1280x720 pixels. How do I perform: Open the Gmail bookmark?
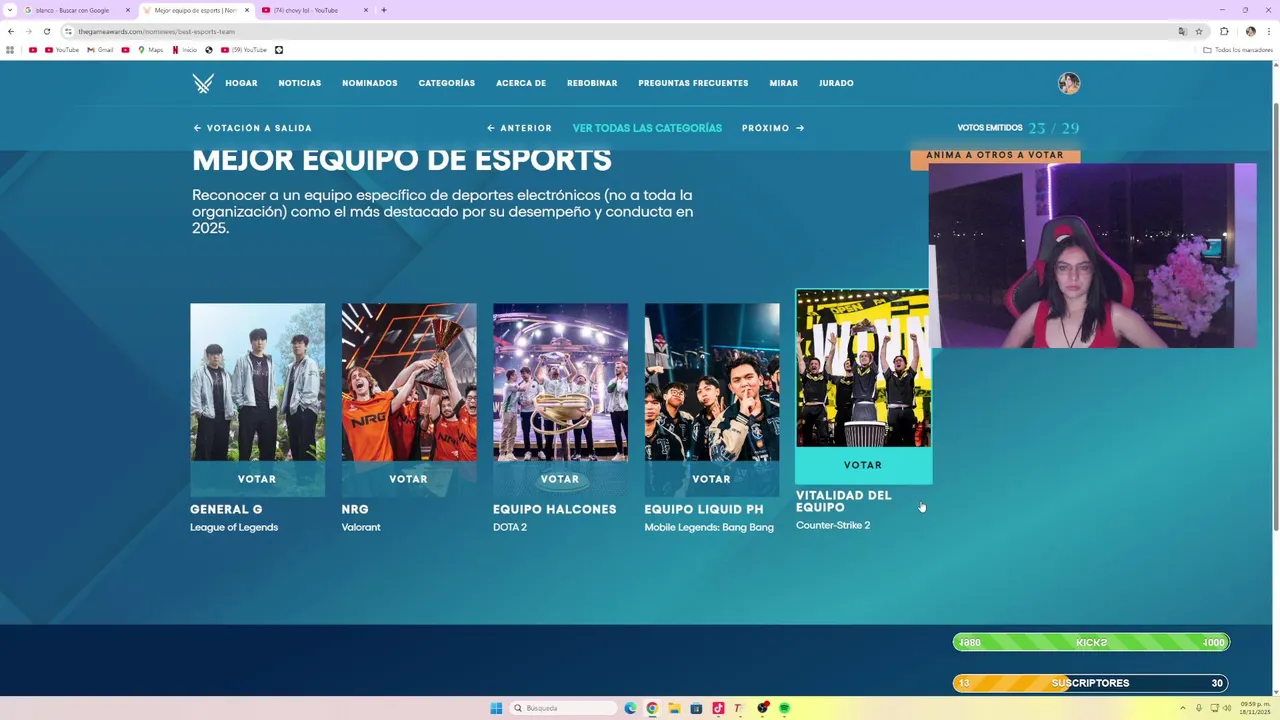[100, 50]
